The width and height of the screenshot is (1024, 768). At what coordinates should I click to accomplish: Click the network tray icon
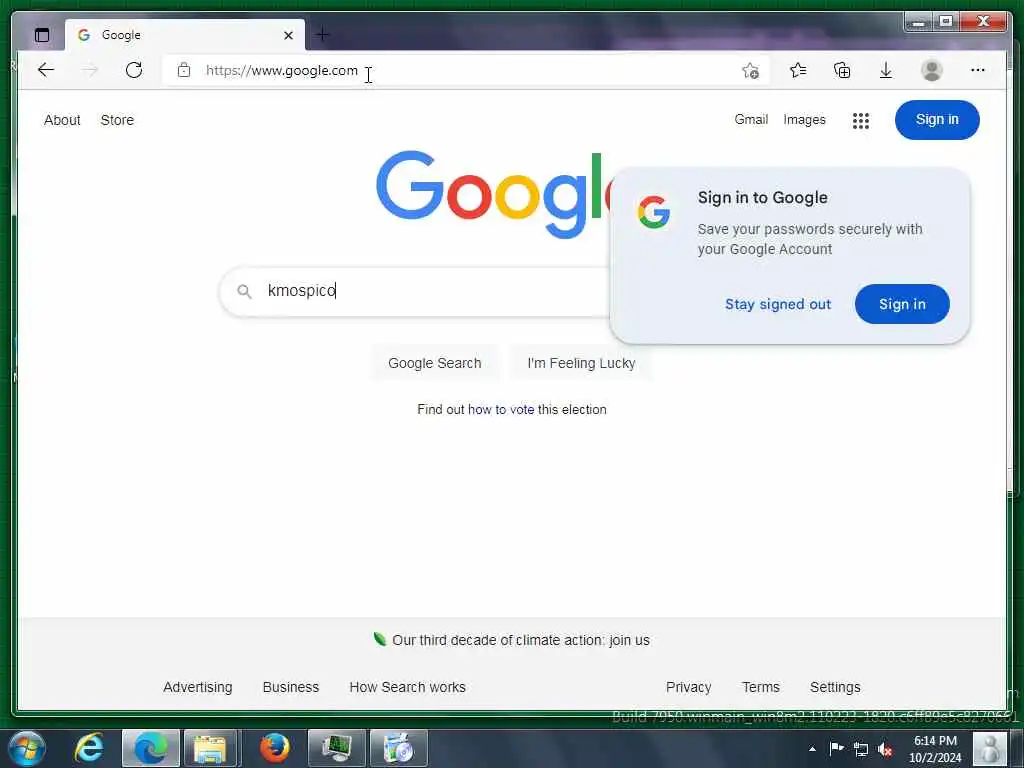click(861, 749)
